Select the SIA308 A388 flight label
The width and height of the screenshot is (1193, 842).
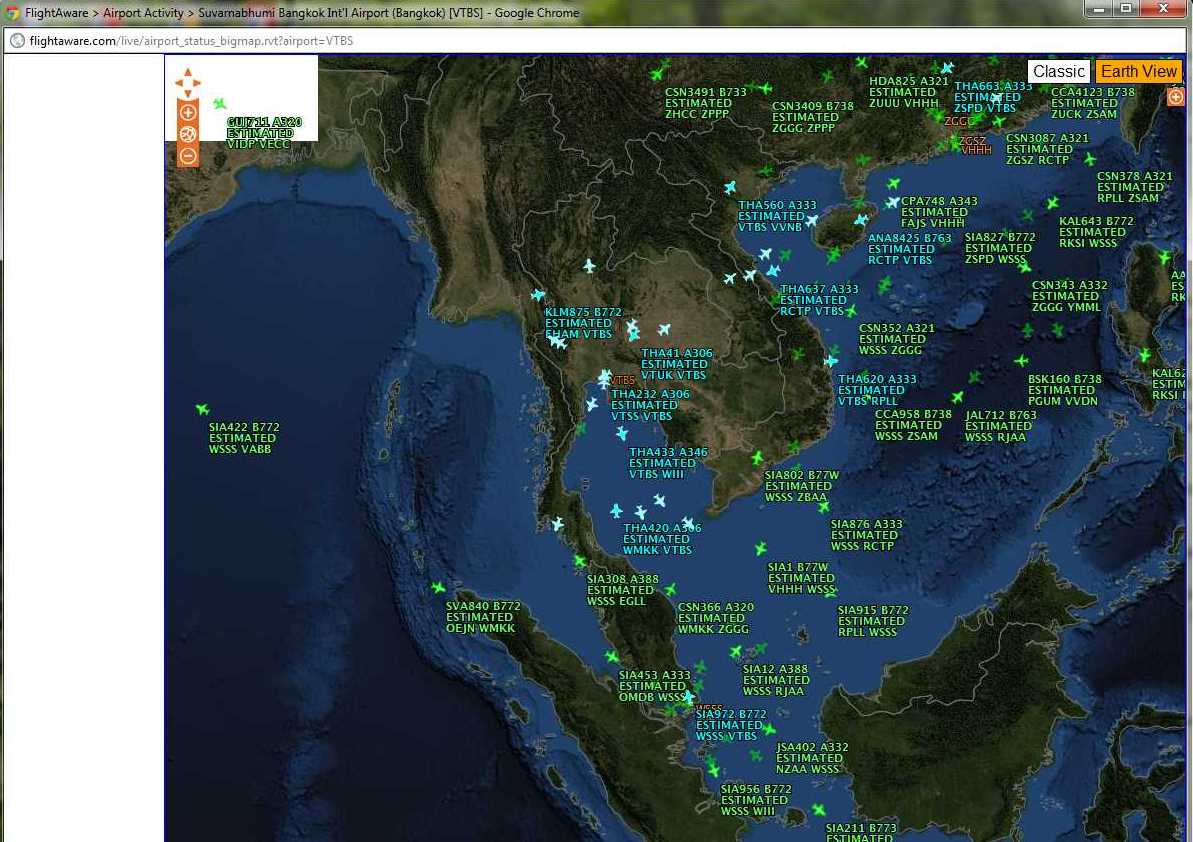[622, 589]
